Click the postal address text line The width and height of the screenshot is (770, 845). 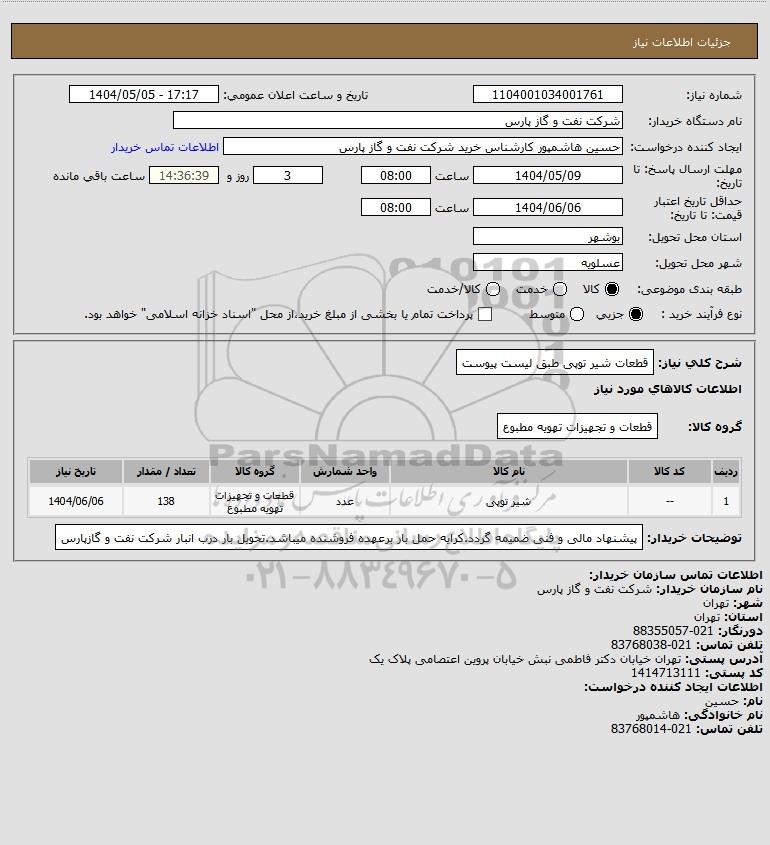[525, 659]
